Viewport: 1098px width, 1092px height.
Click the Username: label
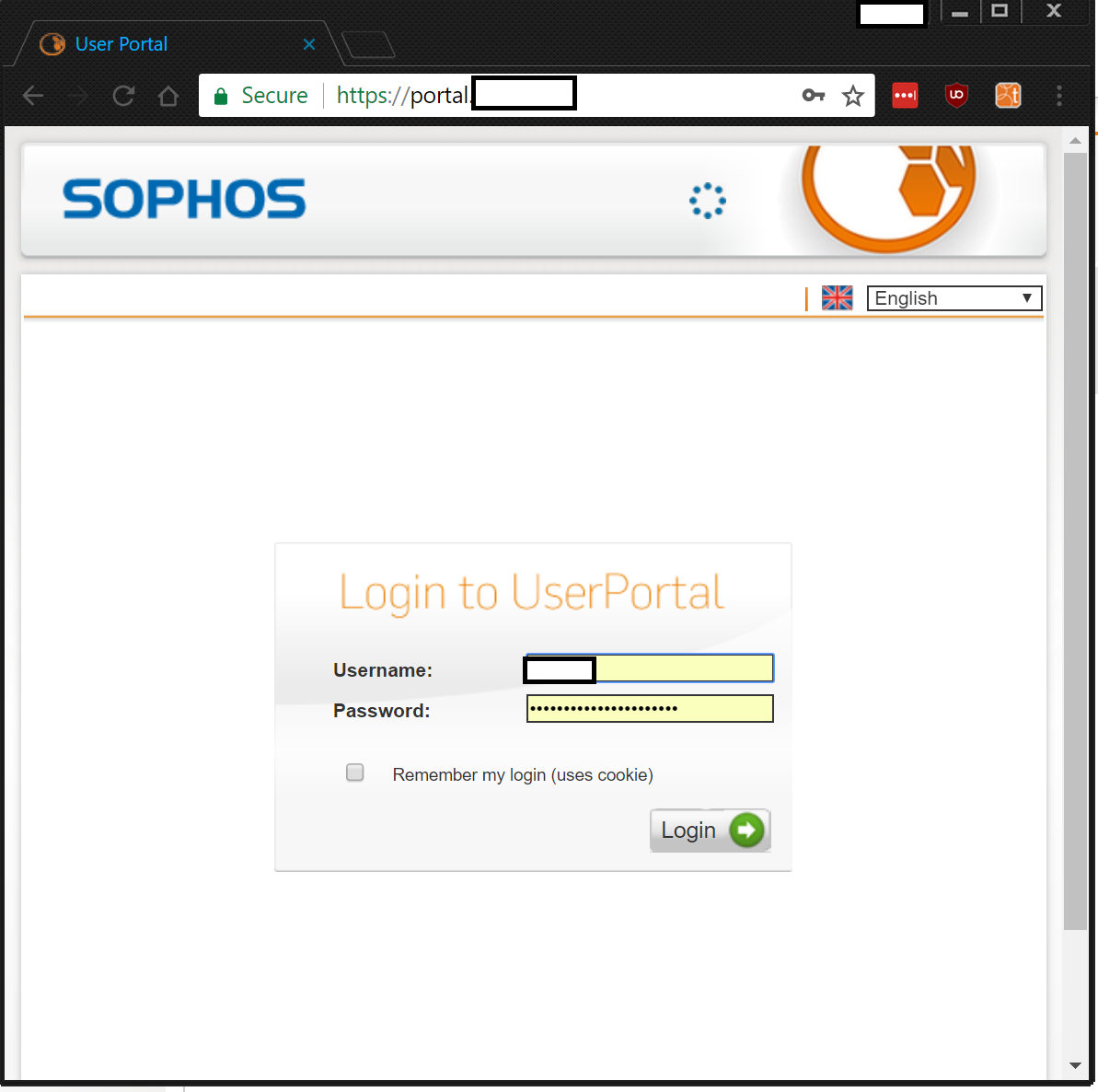point(383,670)
